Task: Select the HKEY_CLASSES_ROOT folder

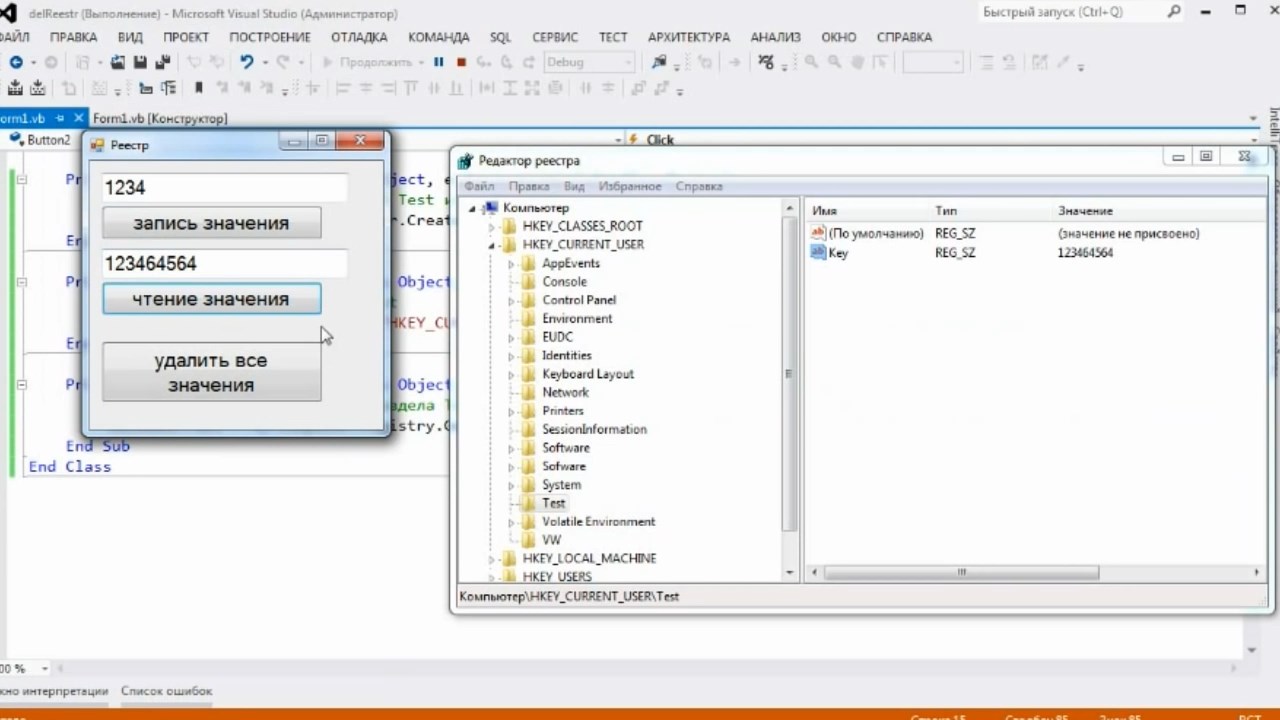Action: 573,226
